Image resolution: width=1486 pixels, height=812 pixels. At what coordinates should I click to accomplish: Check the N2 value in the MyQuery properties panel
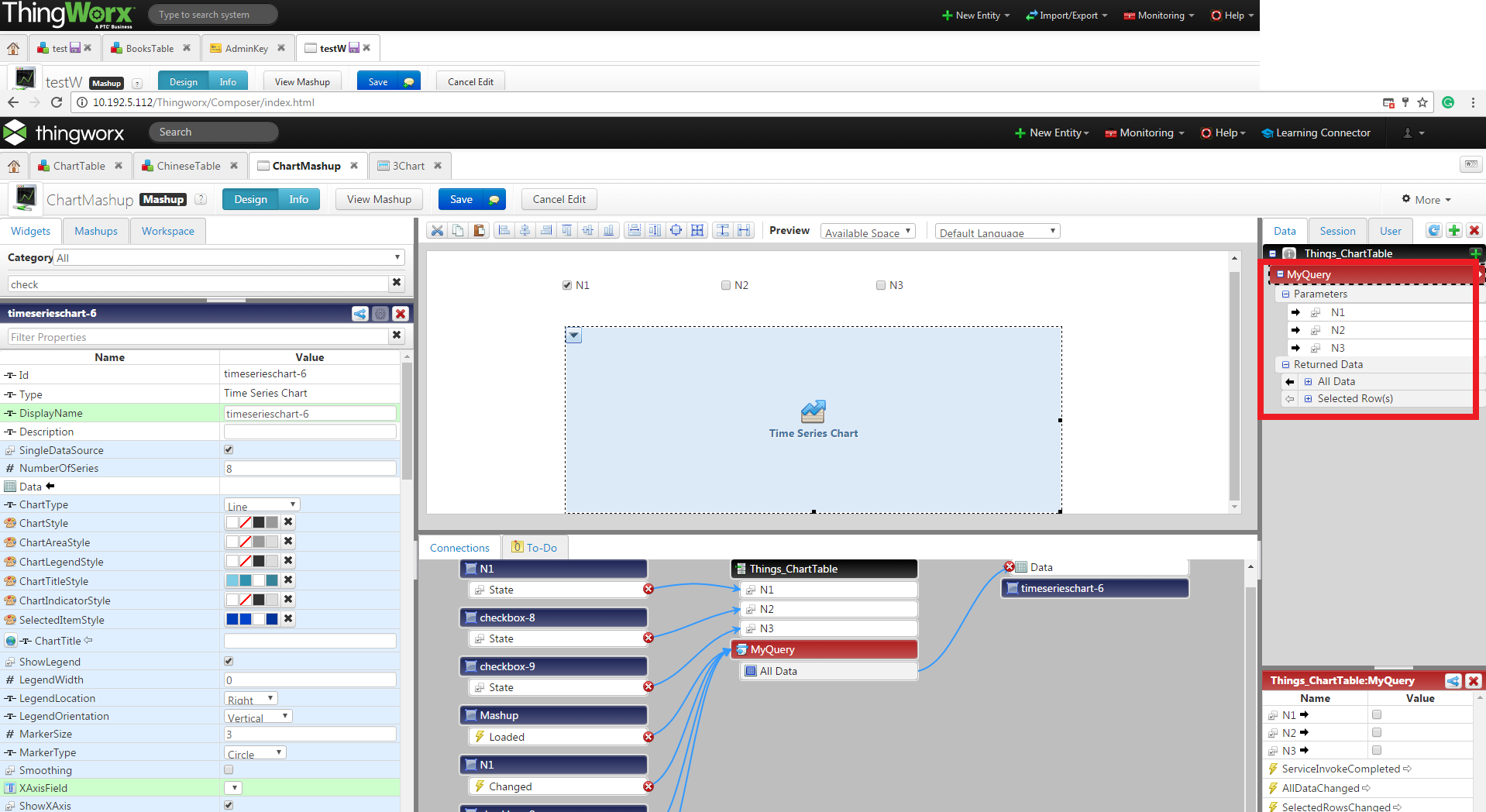point(1377,732)
